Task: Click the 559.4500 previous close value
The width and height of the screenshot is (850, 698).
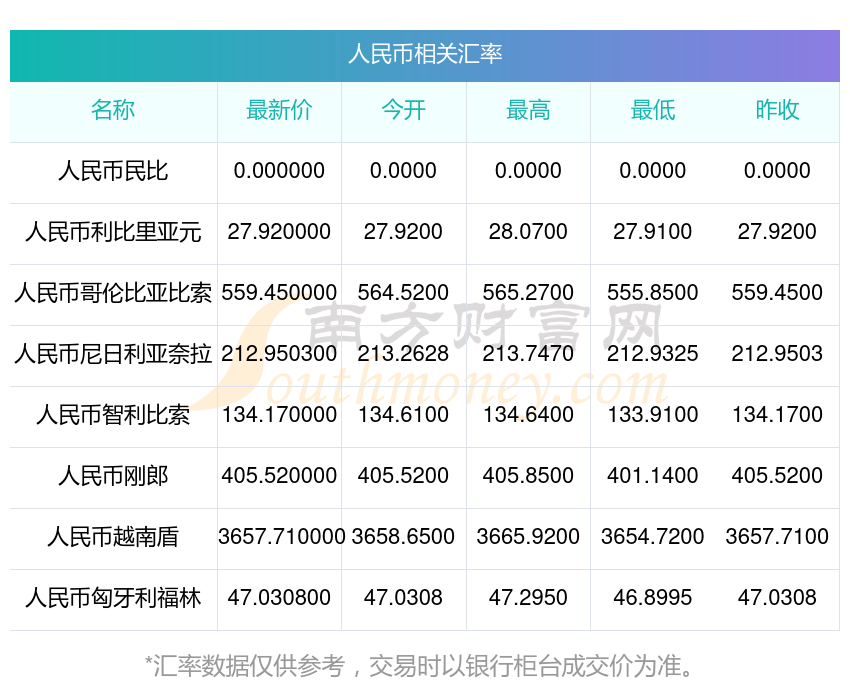Action: [777, 293]
